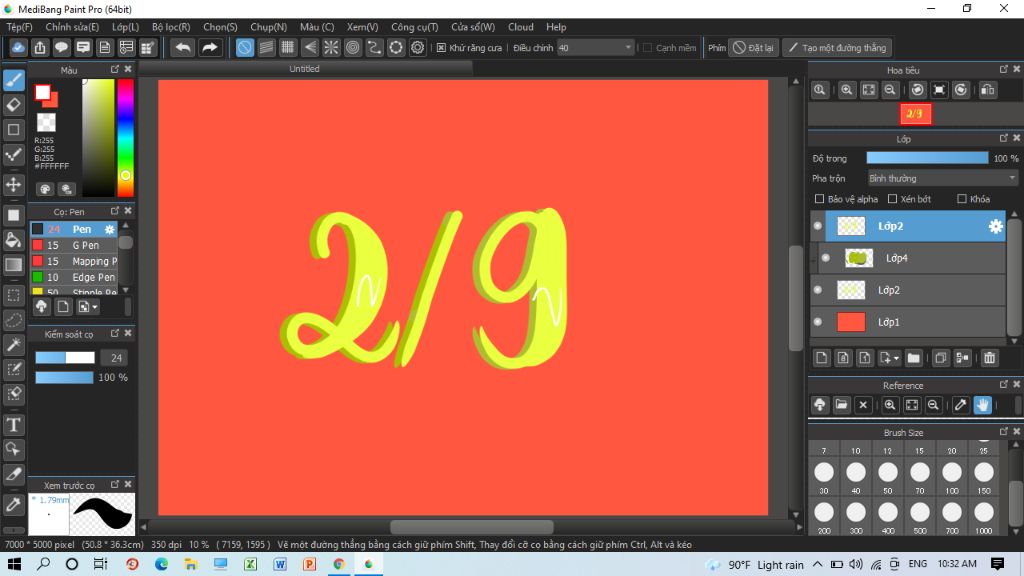Open the Lớp(L) menu
Viewport: 1024px width, 576px height.
click(x=125, y=27)
